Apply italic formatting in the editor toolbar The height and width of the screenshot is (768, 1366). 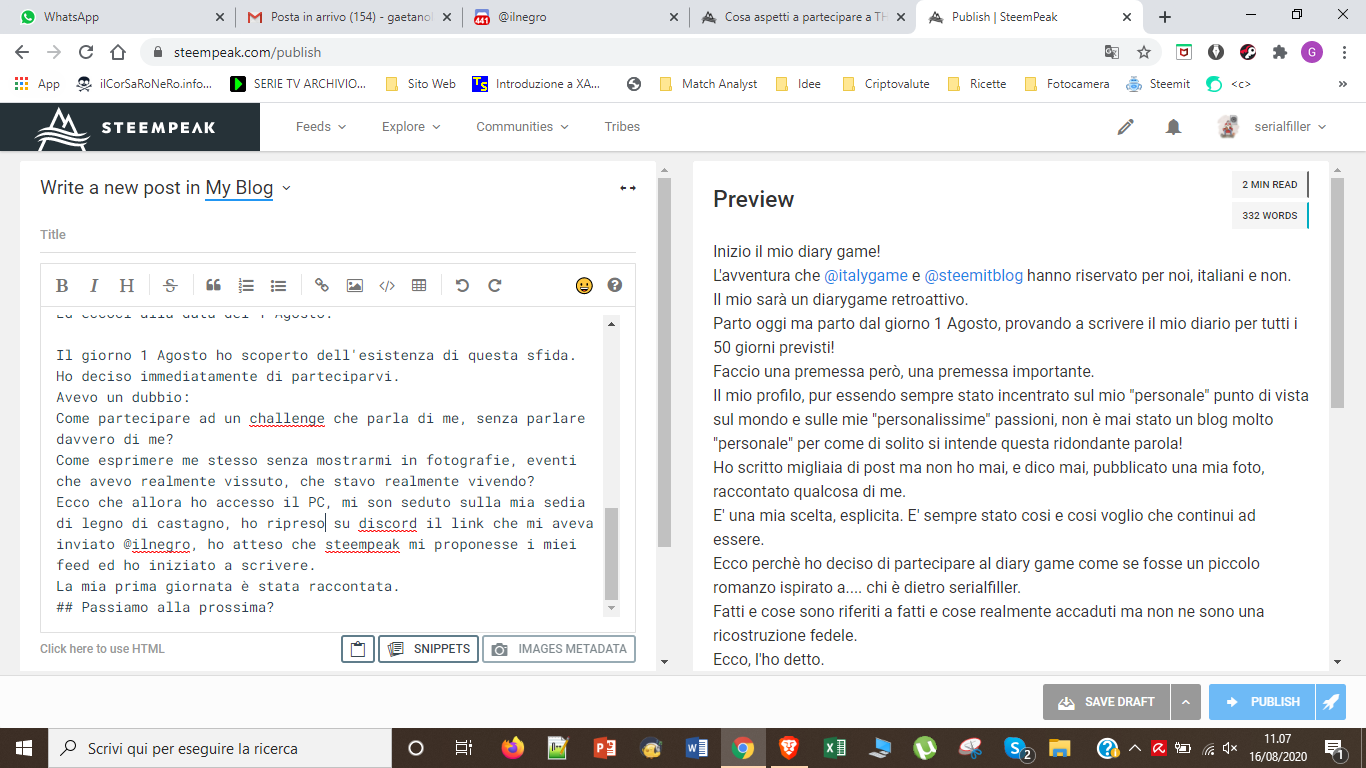[x=94, y=286]
